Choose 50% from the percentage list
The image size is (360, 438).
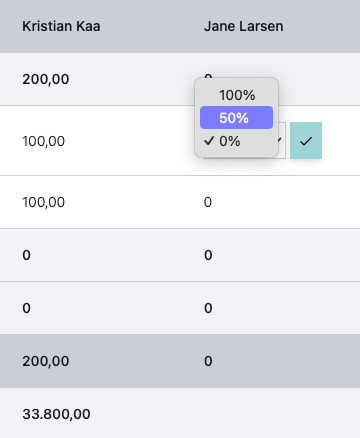236,118
